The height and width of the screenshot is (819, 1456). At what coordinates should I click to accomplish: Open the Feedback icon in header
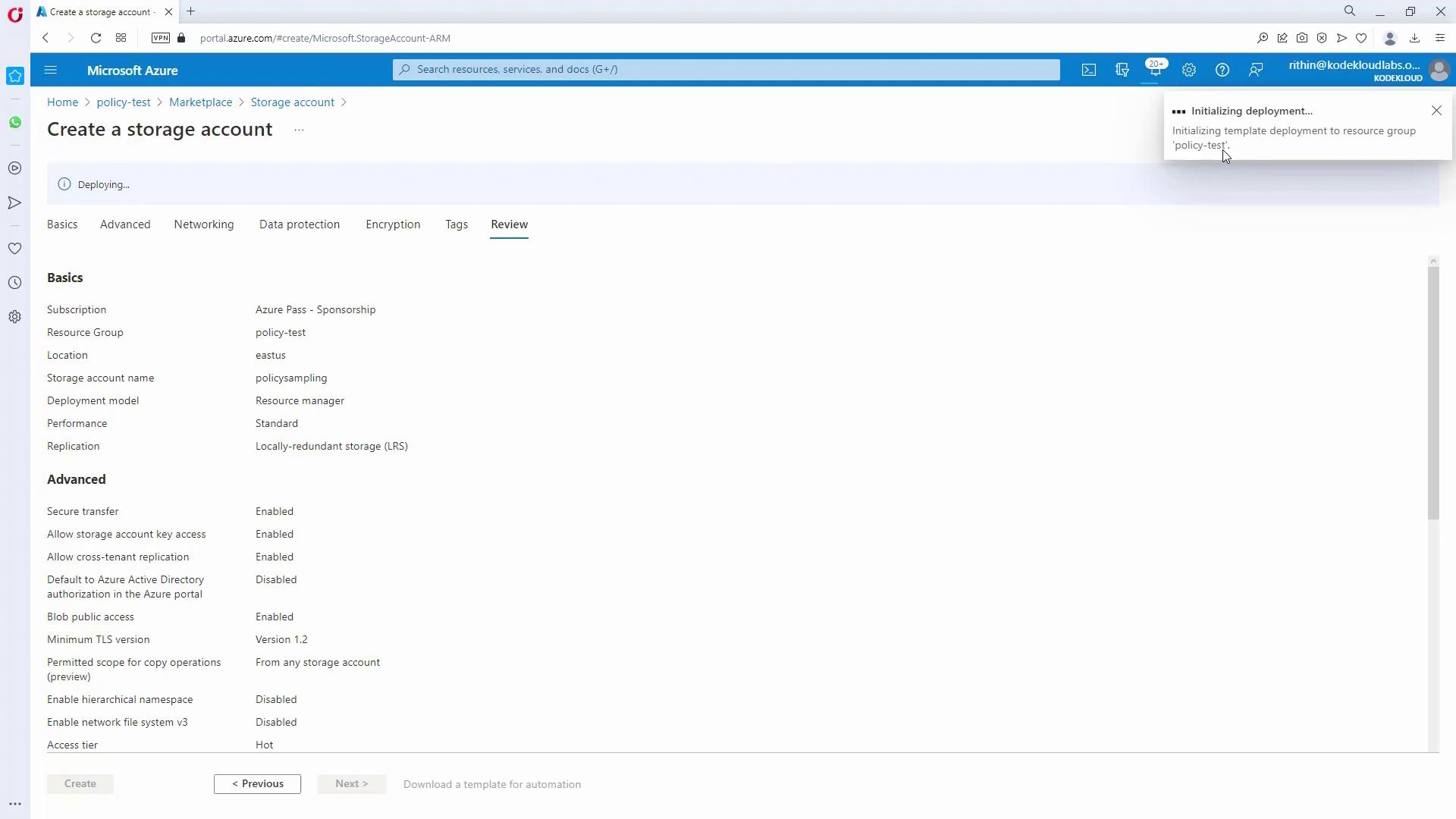point(1256,70)
